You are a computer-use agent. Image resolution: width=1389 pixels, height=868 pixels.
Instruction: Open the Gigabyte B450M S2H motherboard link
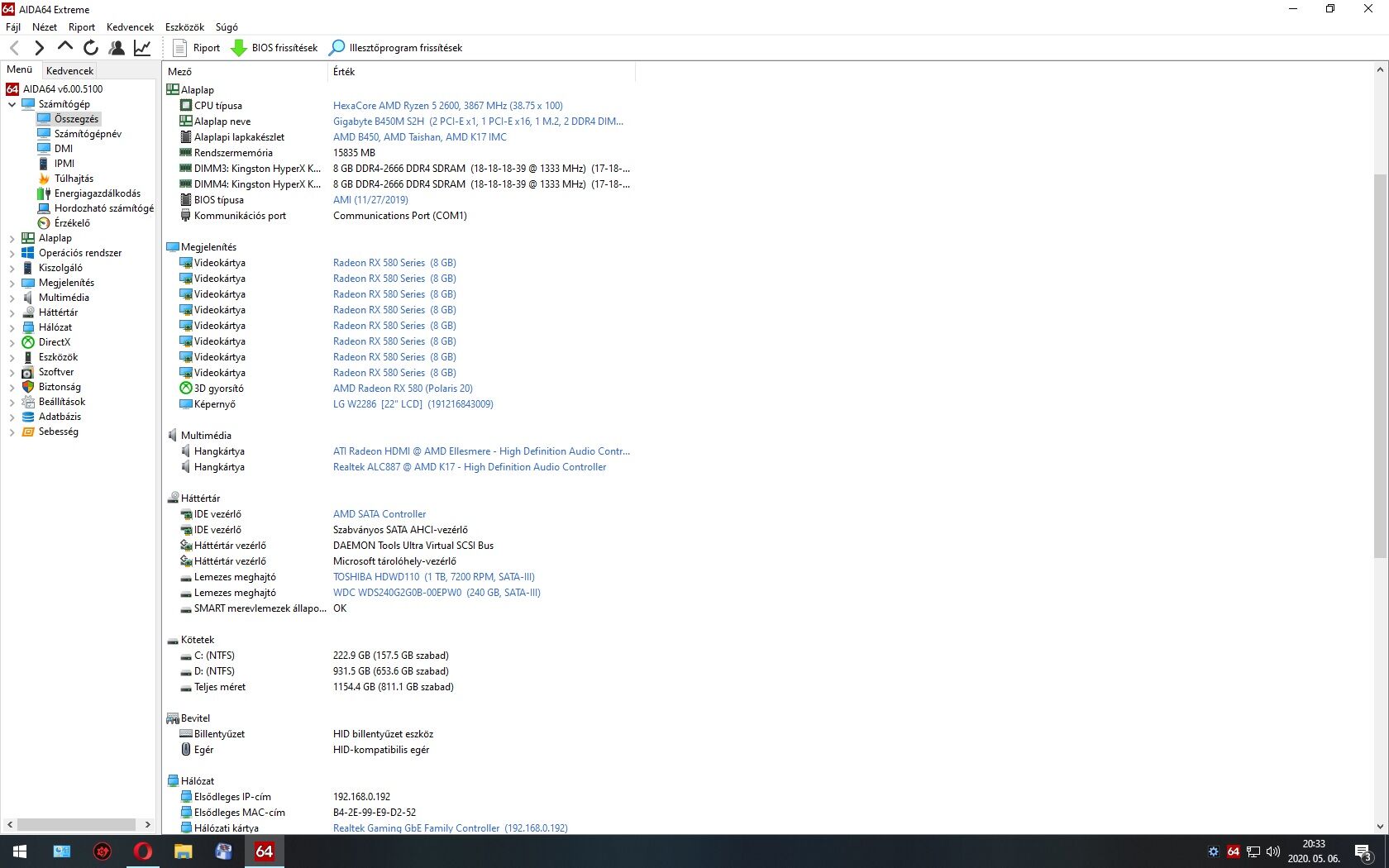click(x=478, y=122)
